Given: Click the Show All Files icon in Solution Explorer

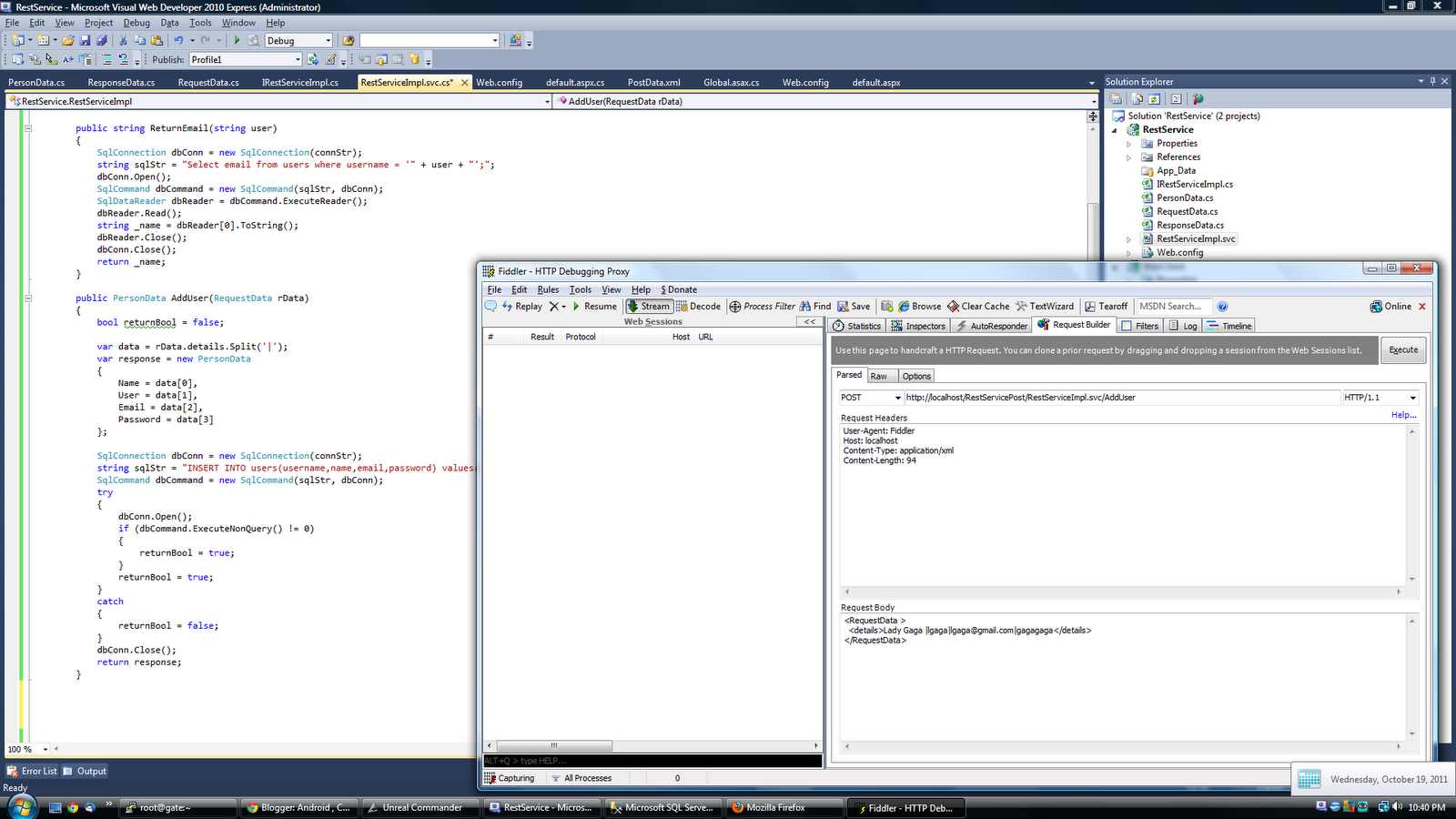Looking at the screenshot, I should [x=1137, y=98].
